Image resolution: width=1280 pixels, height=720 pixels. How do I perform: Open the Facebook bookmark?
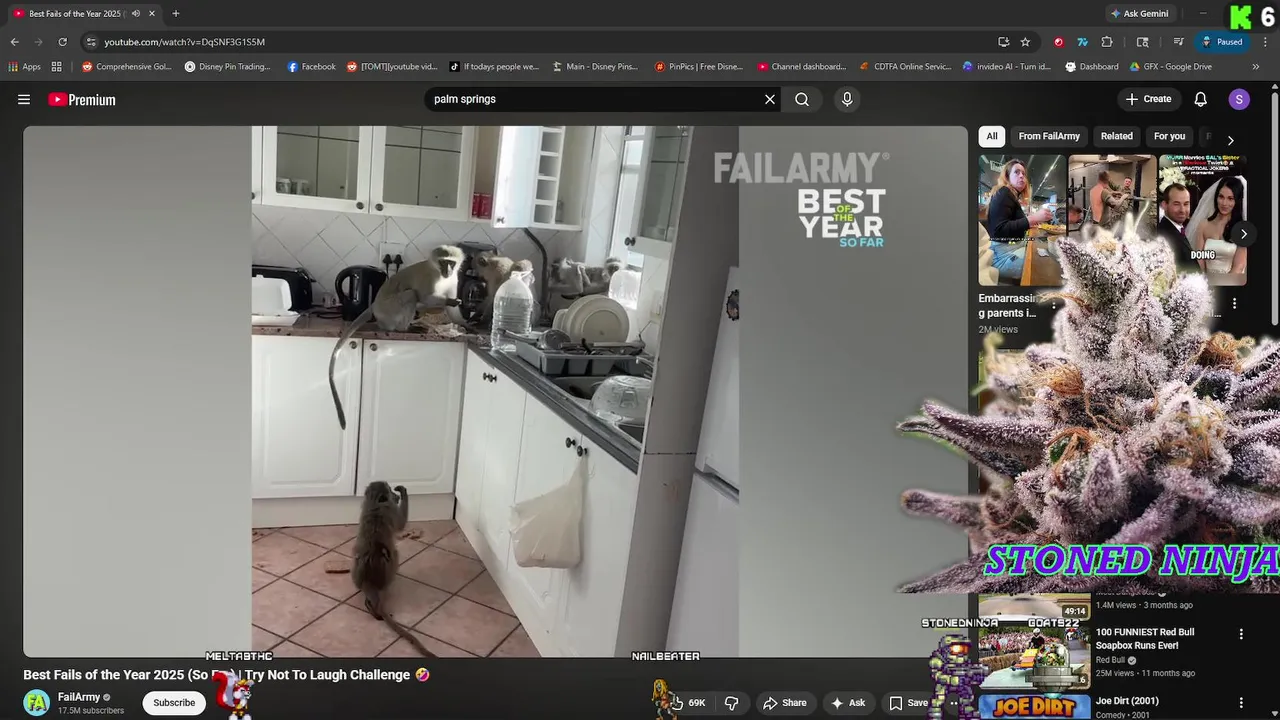point(312,67)
